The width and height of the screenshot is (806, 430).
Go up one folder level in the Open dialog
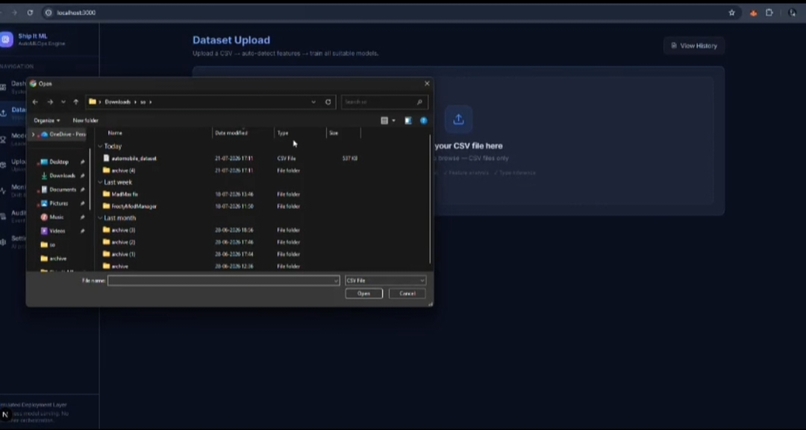tap(76, 102)
